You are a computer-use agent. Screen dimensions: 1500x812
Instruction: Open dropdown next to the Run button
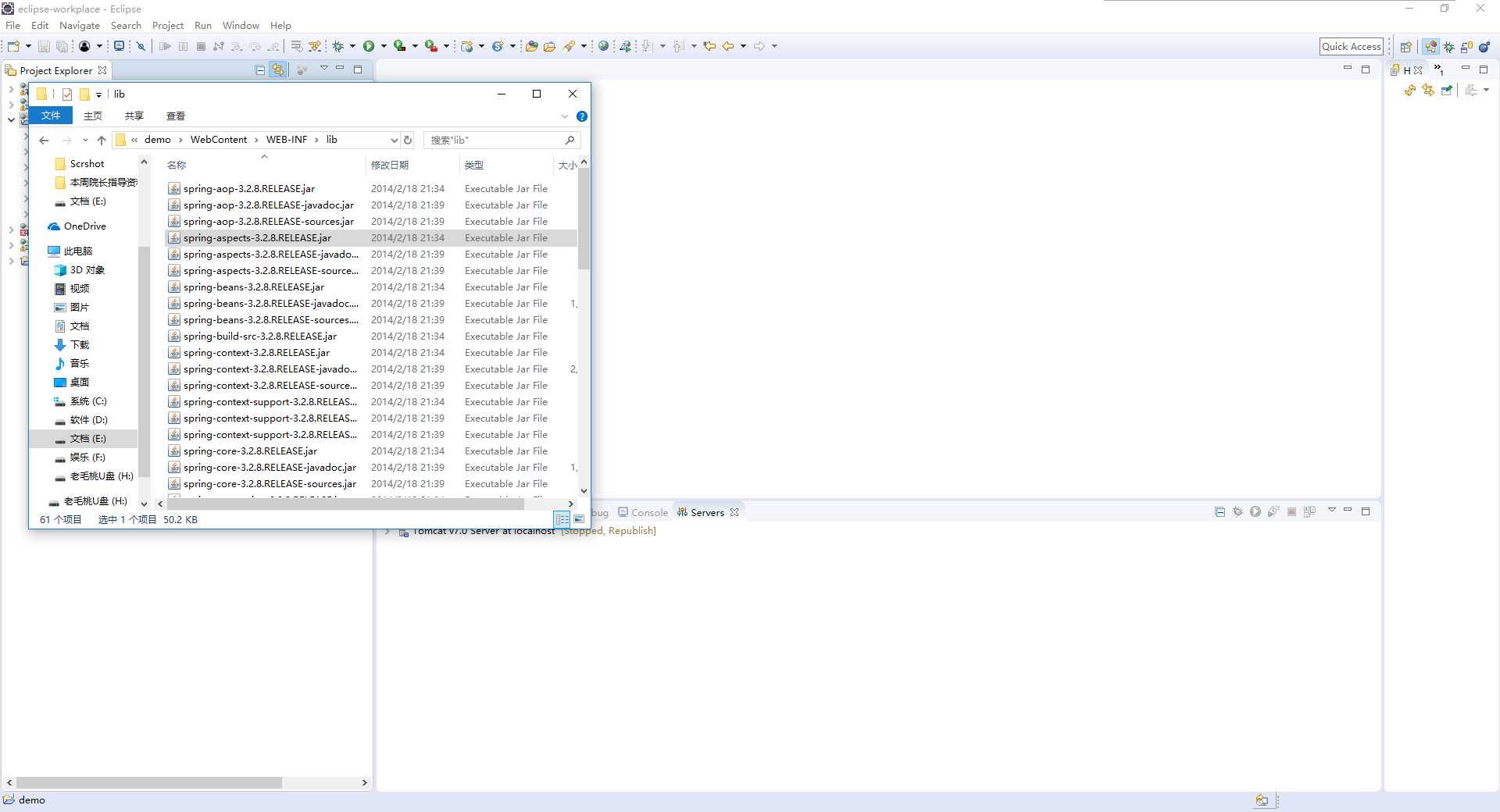(x=384, y=46)
